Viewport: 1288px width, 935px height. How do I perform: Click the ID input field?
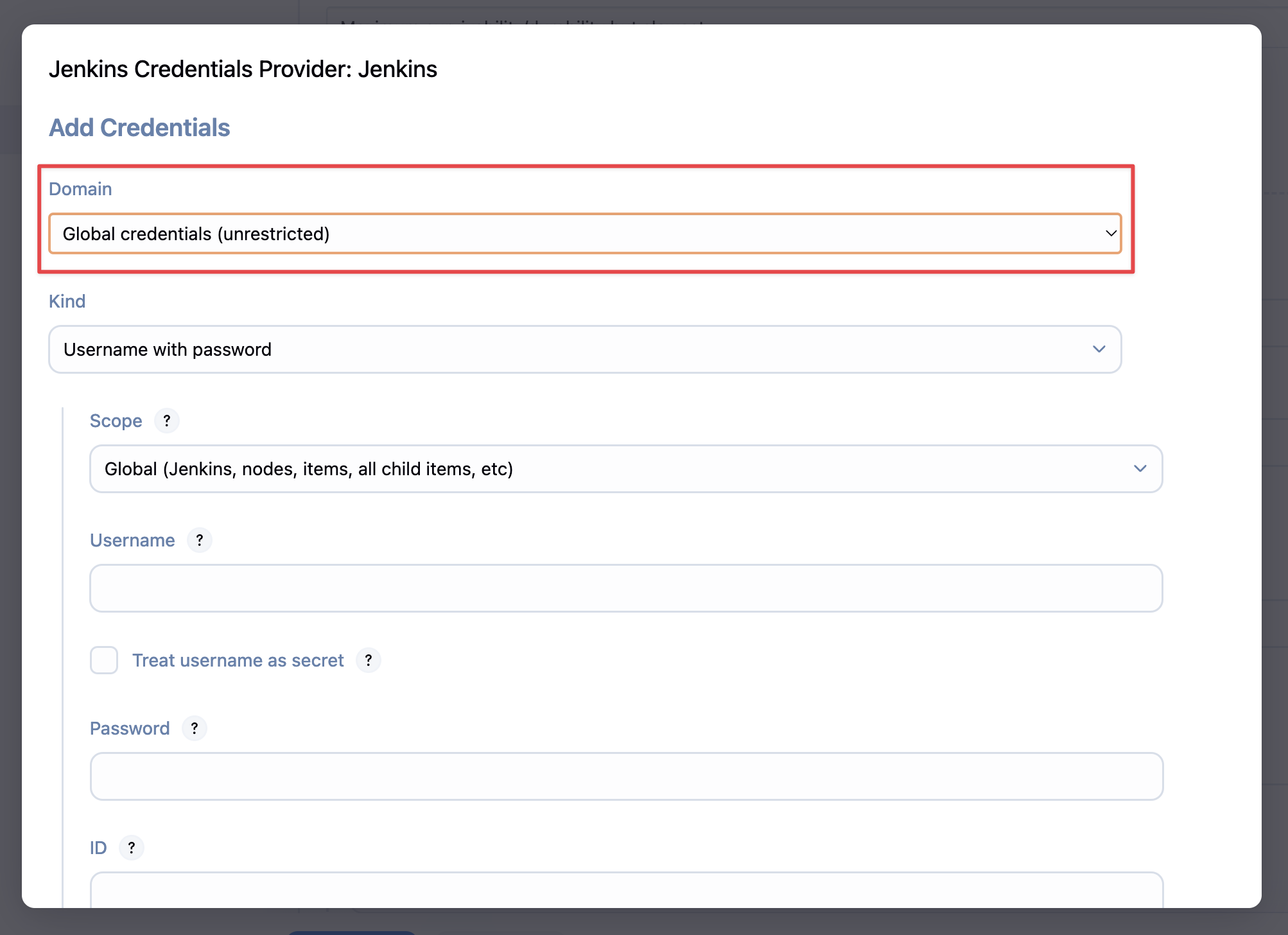626,891
